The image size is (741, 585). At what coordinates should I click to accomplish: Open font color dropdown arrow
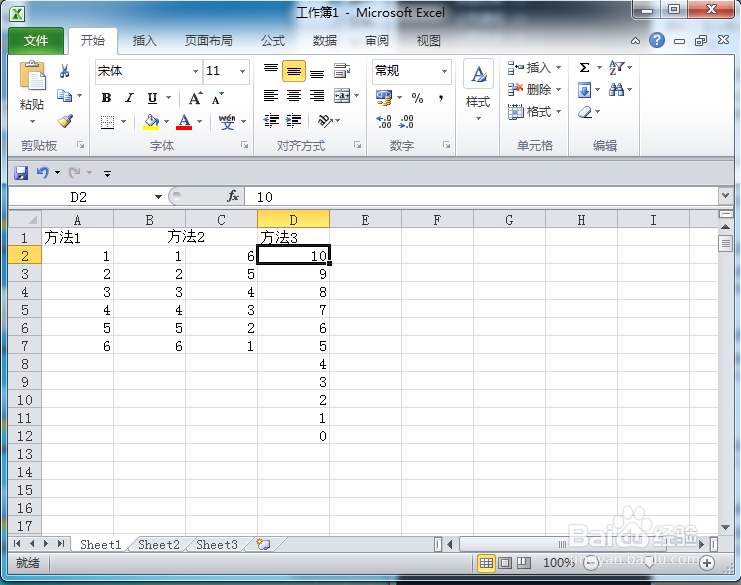click(199, 122)
